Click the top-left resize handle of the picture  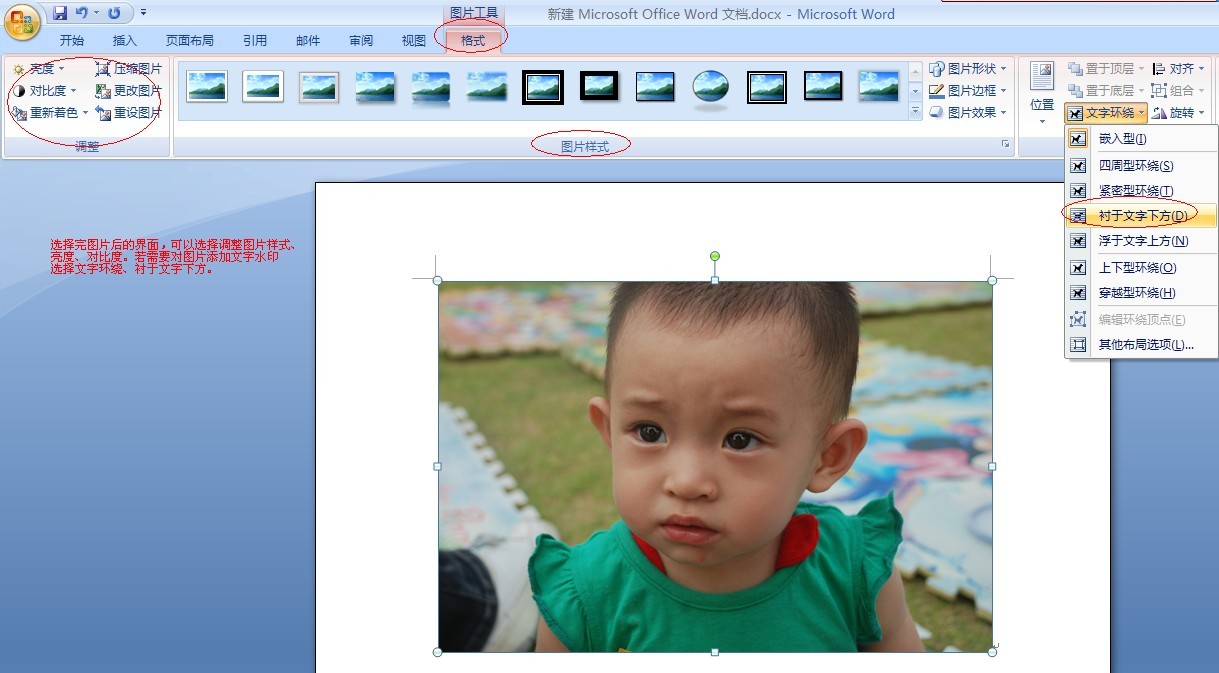pos(438,281)
